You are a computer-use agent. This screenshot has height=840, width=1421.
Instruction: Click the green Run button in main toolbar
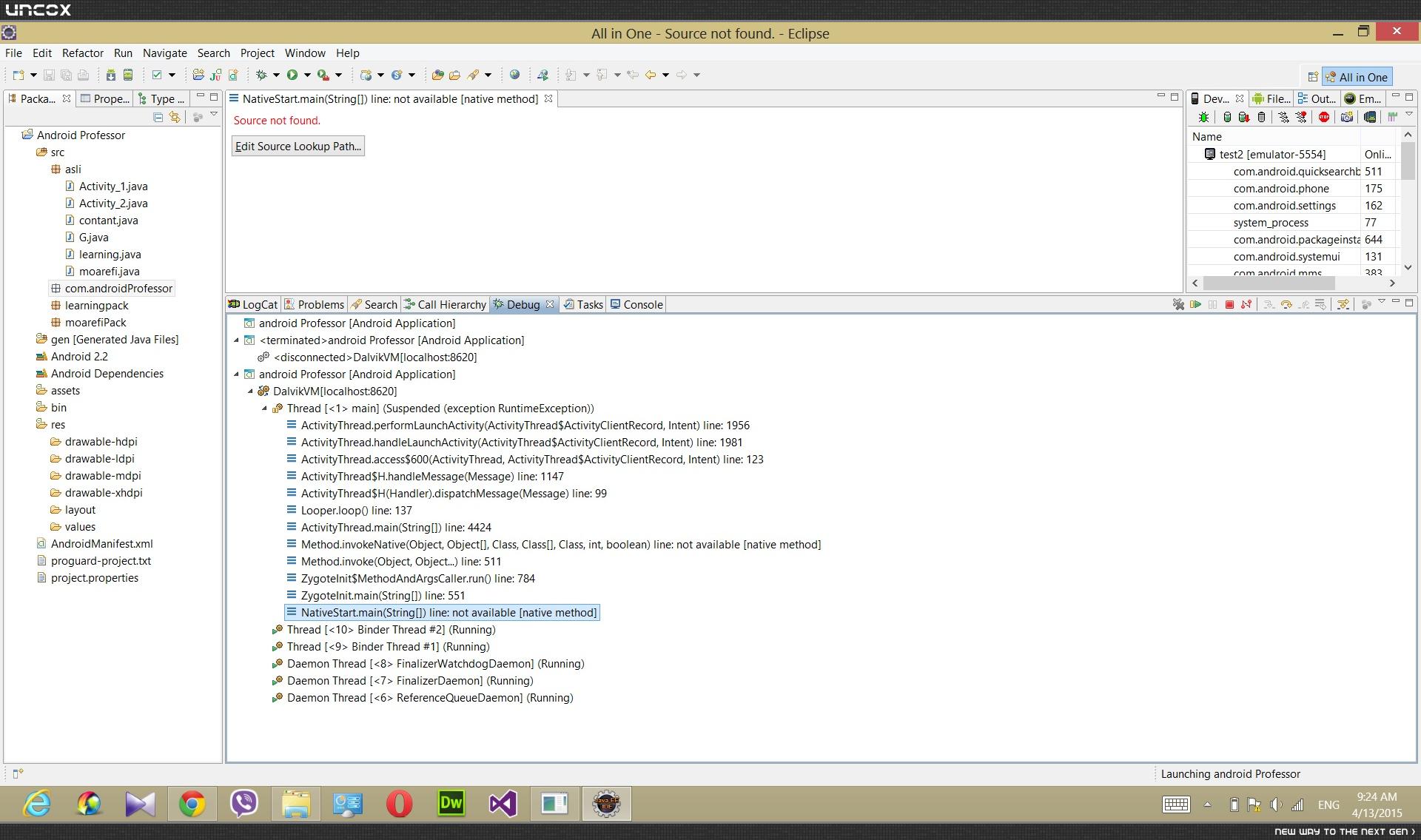coord(292,75)
